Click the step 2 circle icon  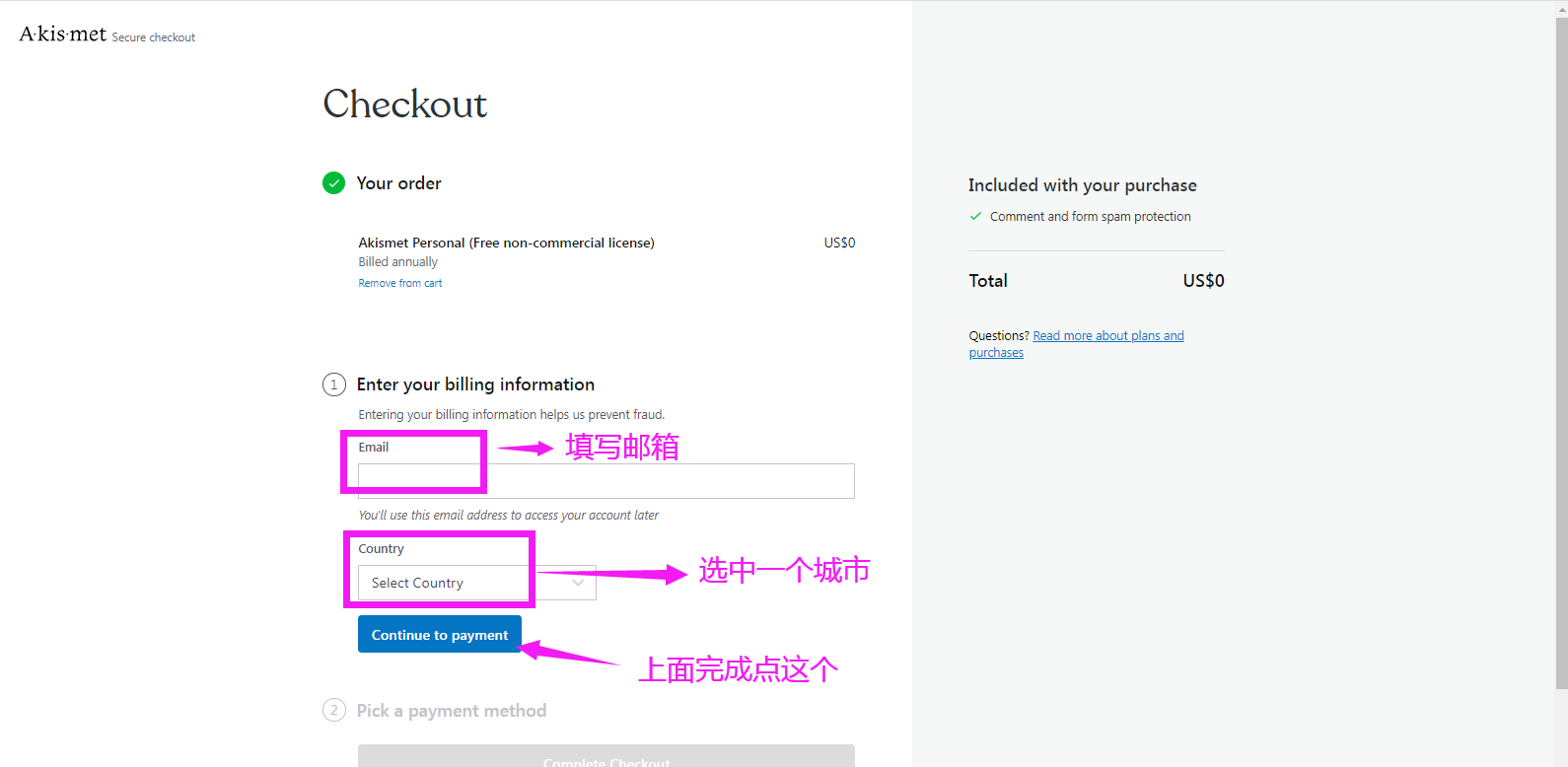(x=333, y=710)
